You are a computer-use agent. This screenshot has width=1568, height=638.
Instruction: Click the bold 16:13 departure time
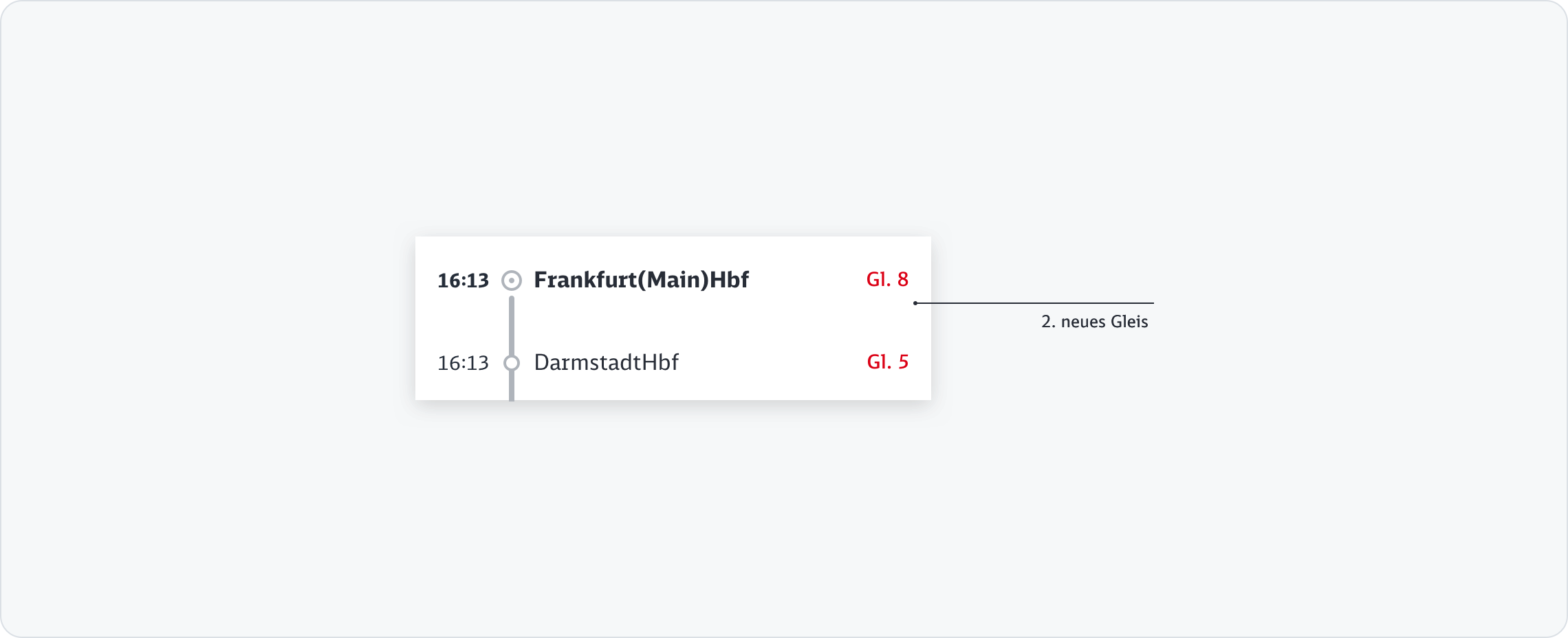(463, 280)
